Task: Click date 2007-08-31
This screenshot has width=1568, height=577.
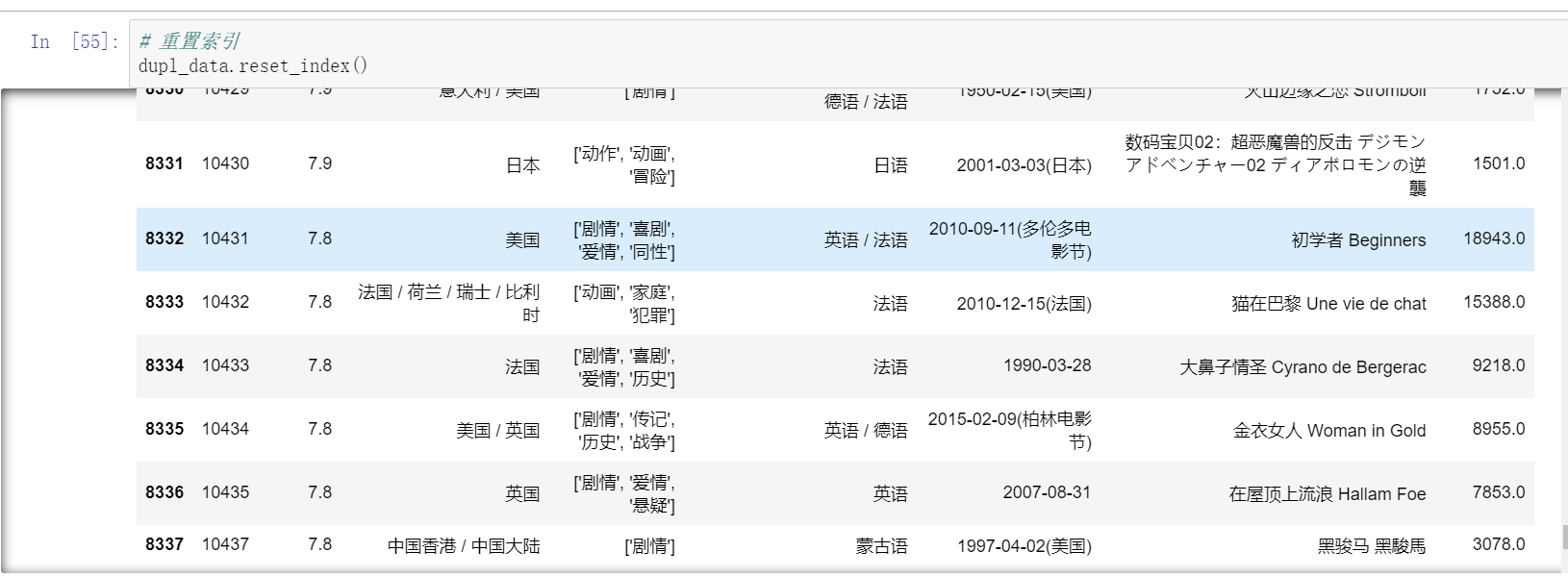Action: click(x=1047, y=492)
